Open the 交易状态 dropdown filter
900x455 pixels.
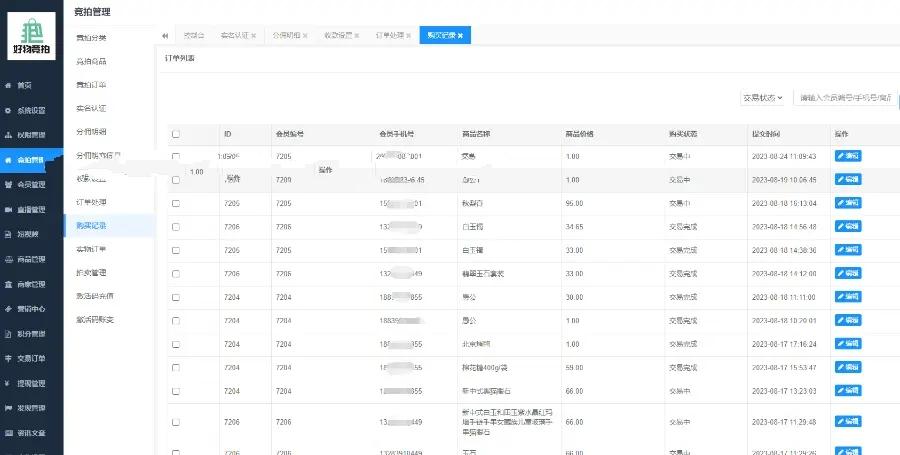pyautogui.click(x=762, y=98)
